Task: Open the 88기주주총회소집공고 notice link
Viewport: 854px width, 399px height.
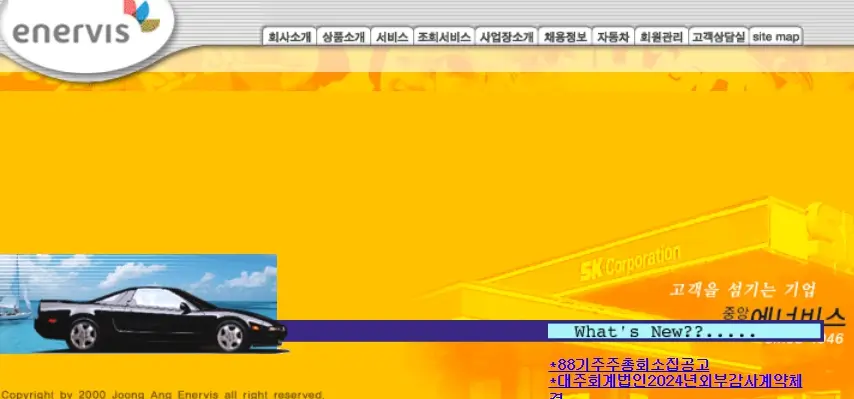Action: (x=629, y=365)
